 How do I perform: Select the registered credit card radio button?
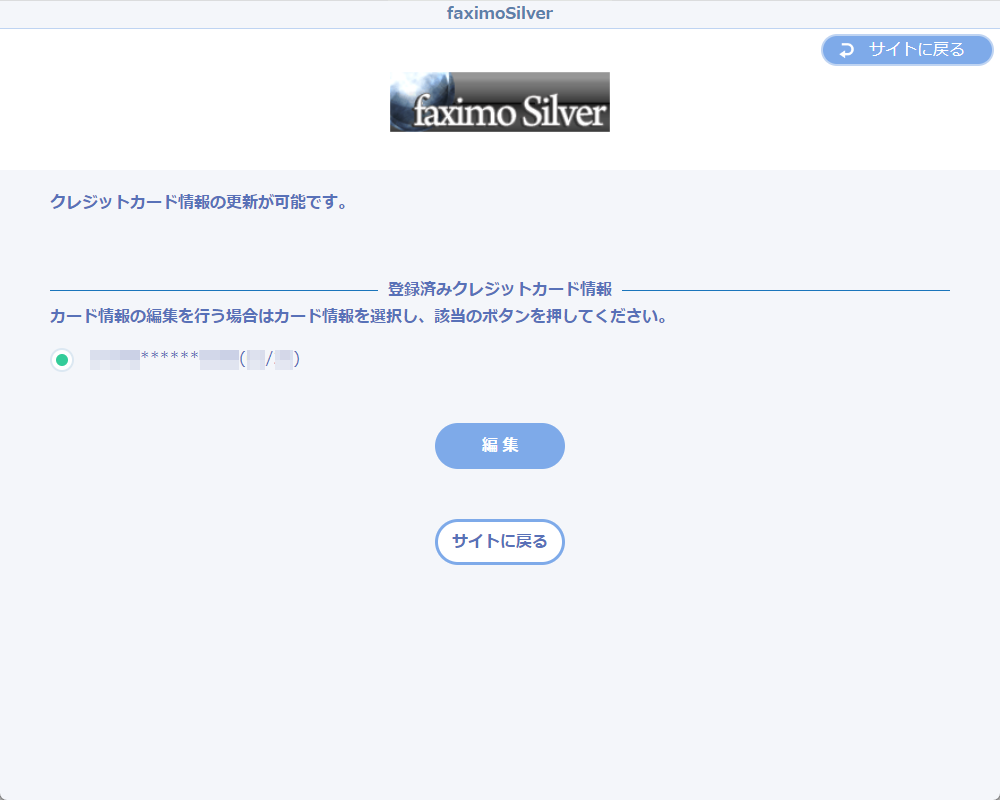coord(62,360)
